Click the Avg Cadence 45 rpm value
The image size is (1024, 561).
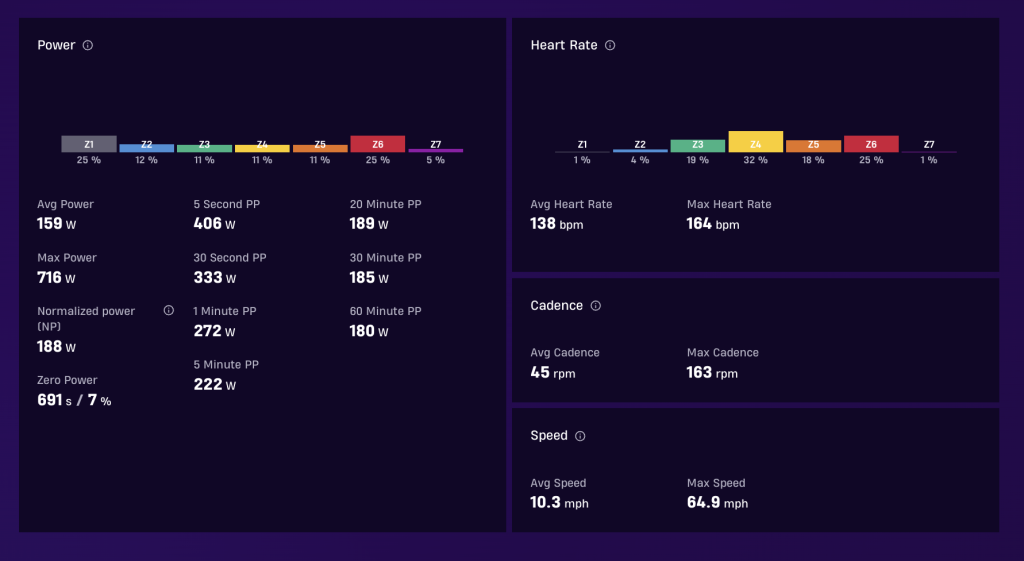click(553, 372)
